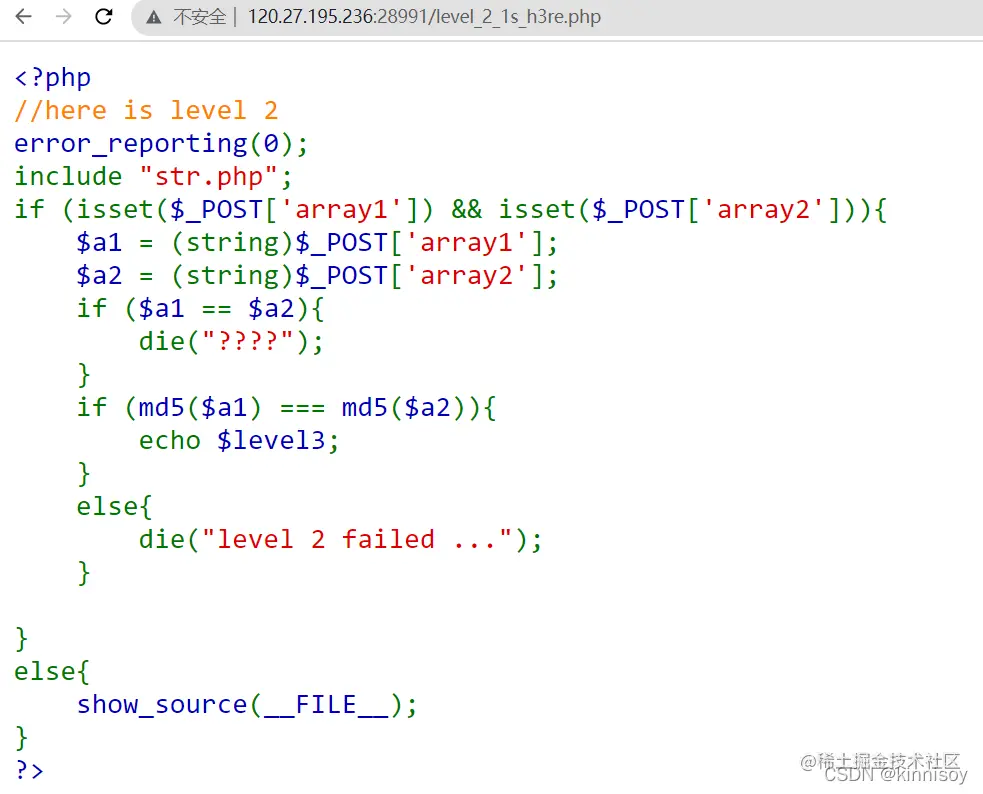Click the unindented 'else{' before show_source
This screenshot has height=794, width=983.
[52, 672]
